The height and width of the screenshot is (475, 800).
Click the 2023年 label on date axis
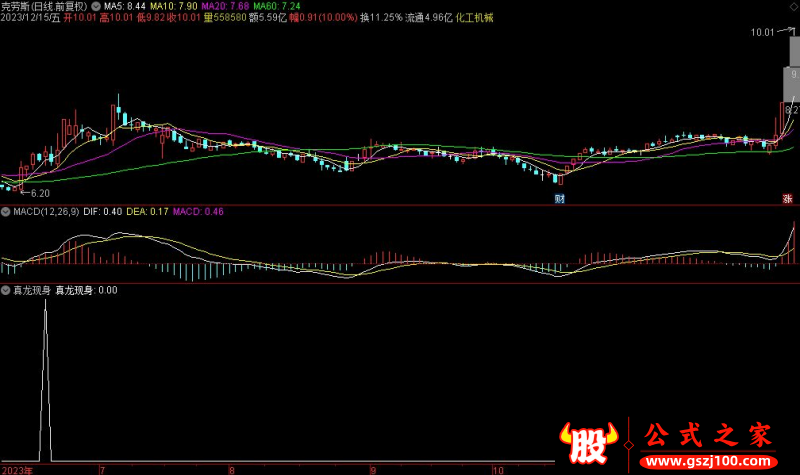16,468
